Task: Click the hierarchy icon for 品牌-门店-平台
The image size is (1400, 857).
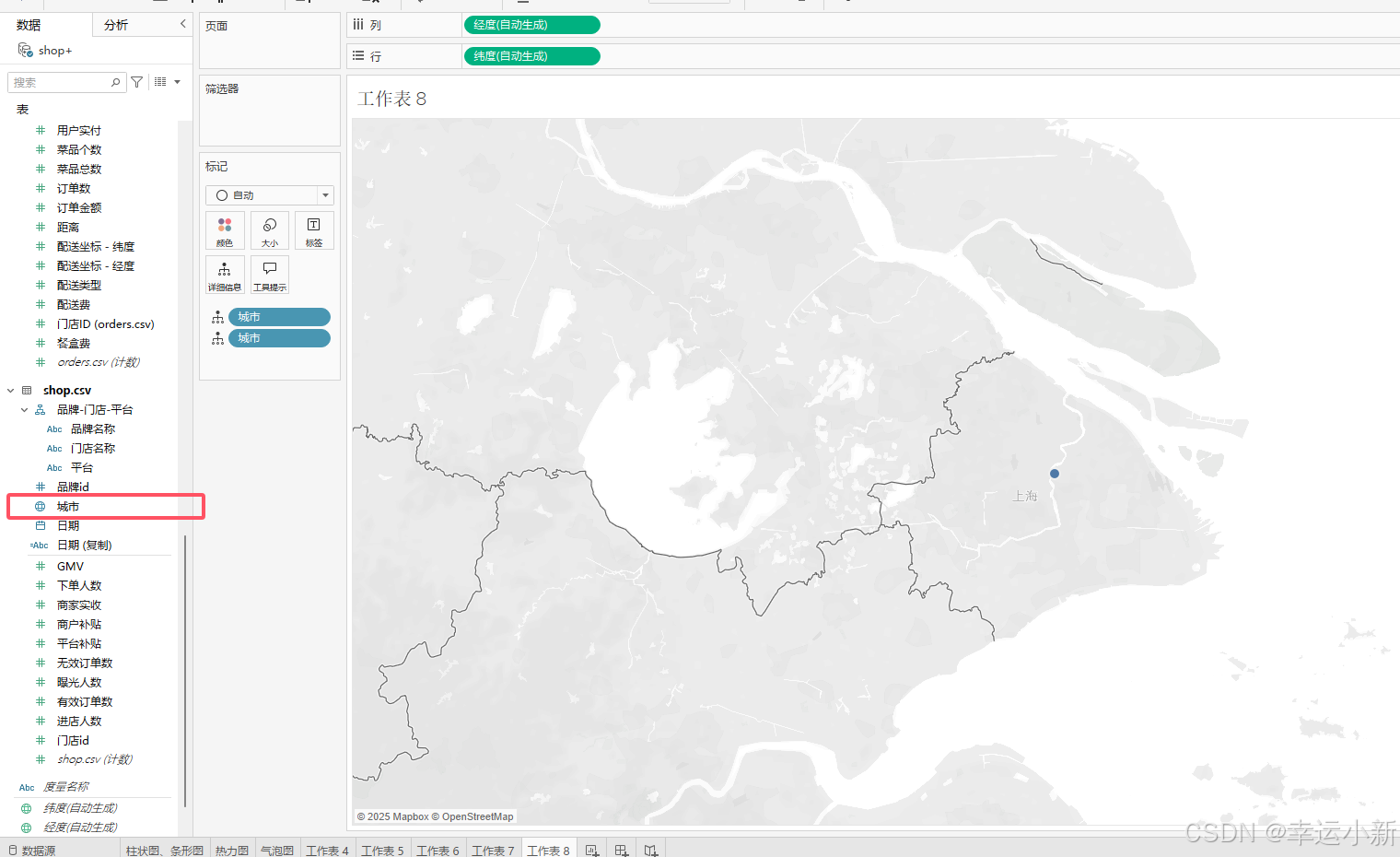Action: (40, 409)
